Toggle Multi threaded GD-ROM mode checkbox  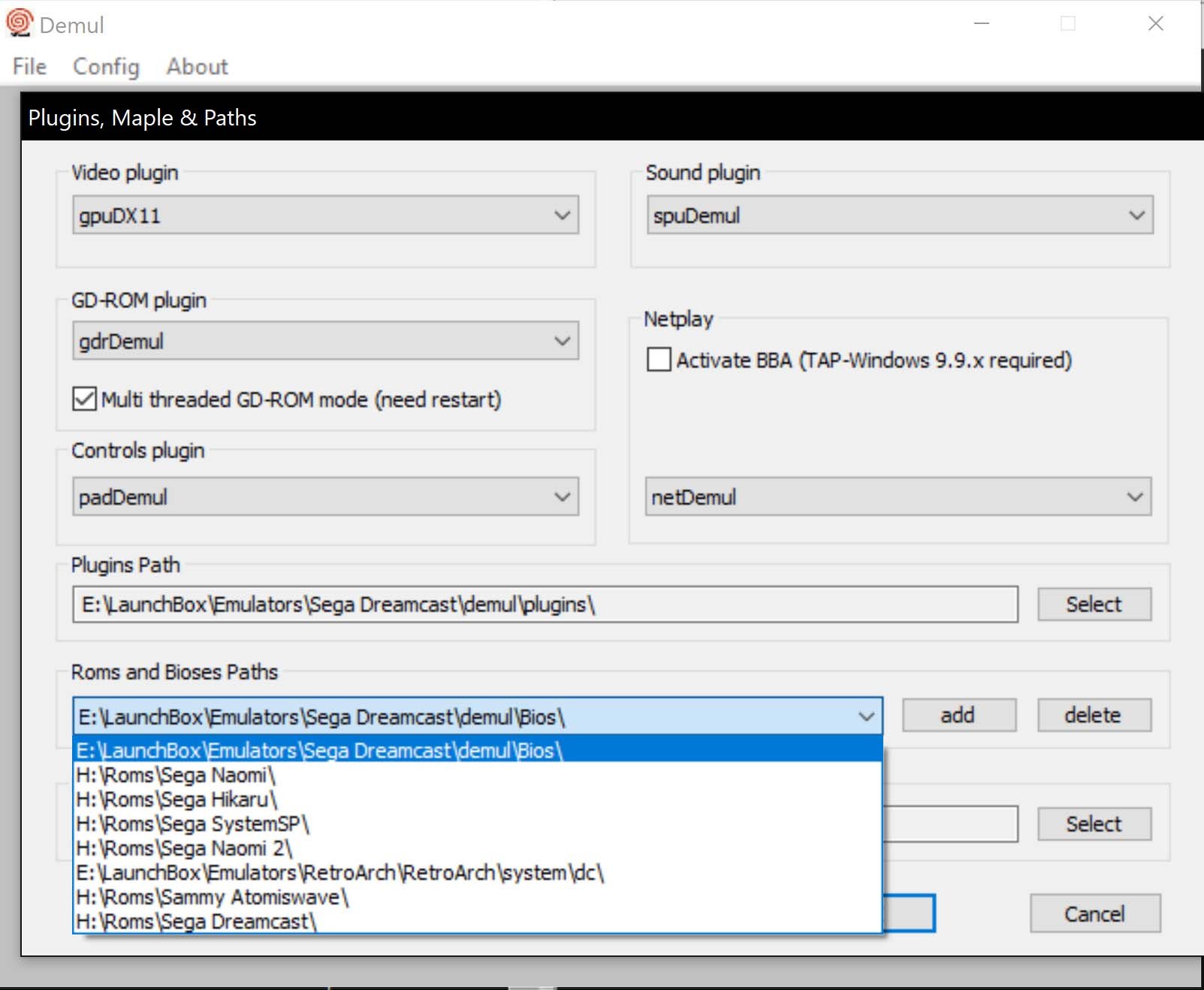click(x=85, y=399)
